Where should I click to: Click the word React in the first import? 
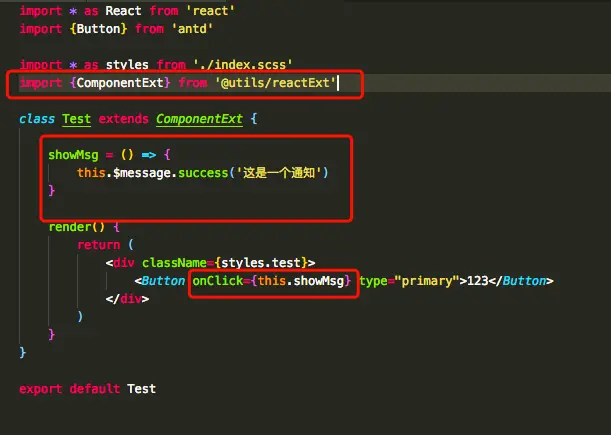123,11
